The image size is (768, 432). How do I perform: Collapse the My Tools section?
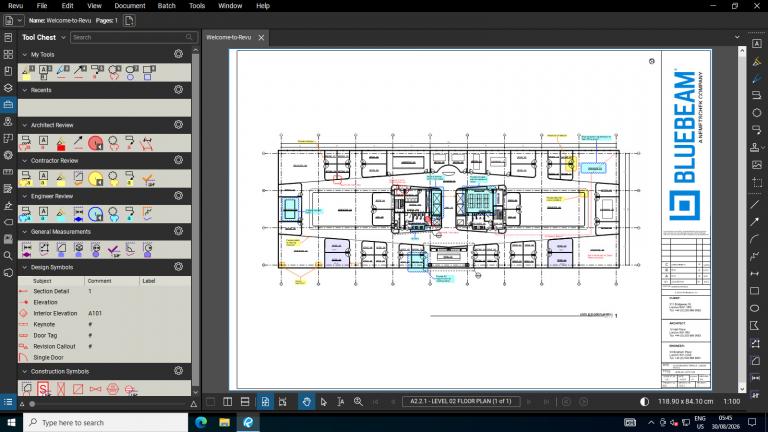pos(25,54)
